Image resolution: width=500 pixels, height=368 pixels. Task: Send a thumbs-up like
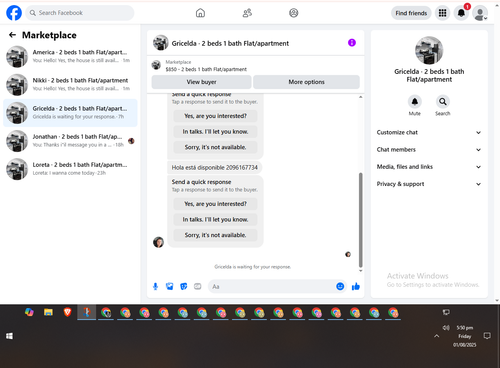tap(356, 286)
